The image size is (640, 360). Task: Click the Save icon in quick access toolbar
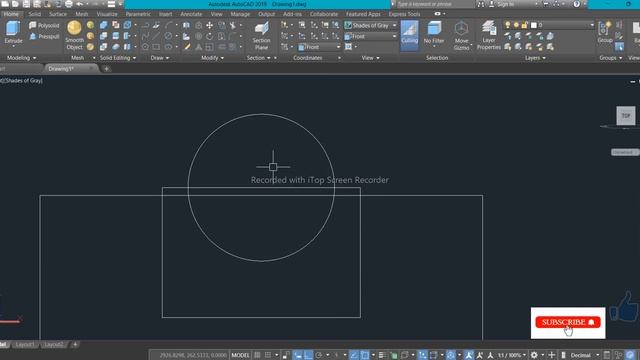click(26, 4)
